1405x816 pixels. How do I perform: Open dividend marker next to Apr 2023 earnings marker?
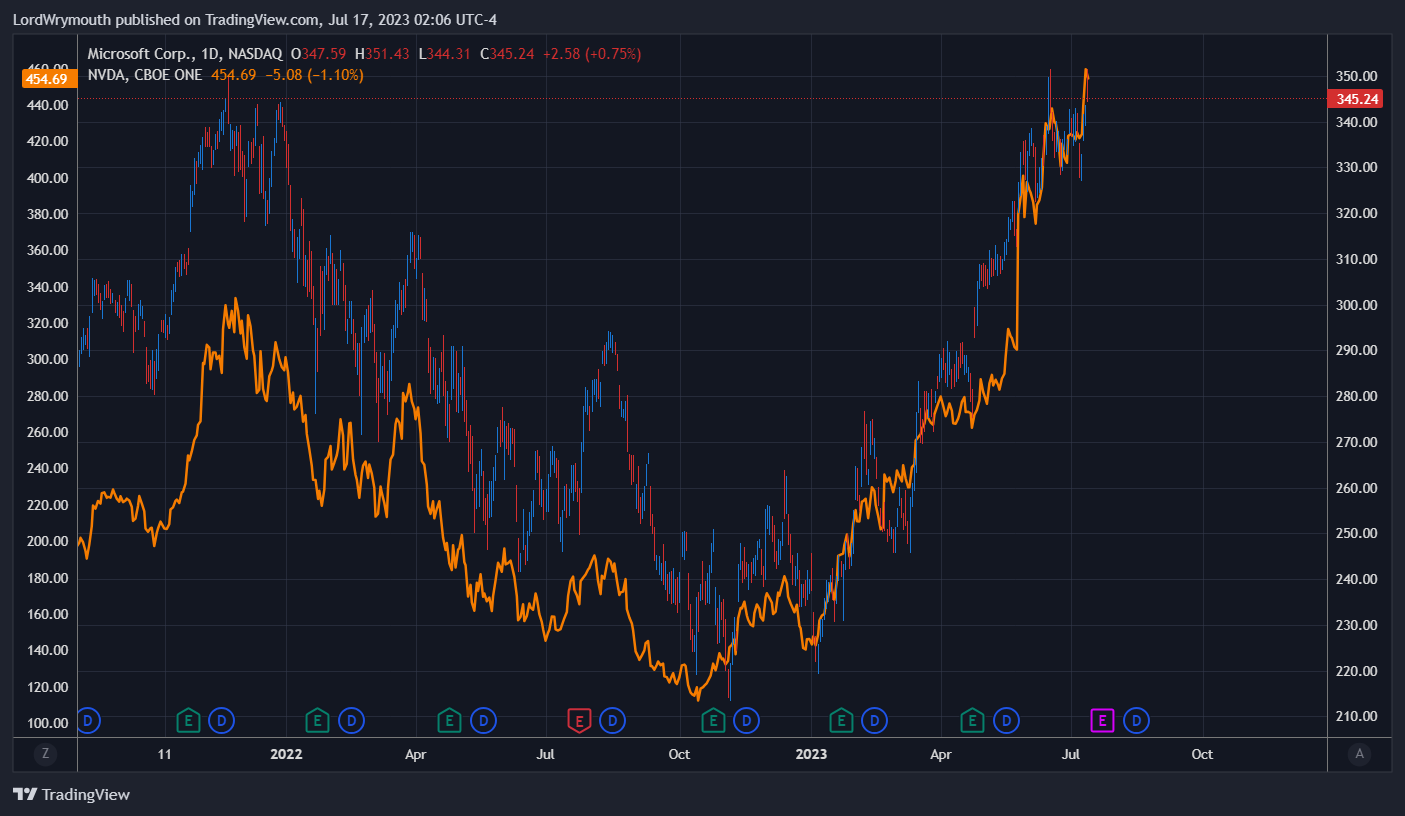pyautogui.click(x=1006, y=719)
